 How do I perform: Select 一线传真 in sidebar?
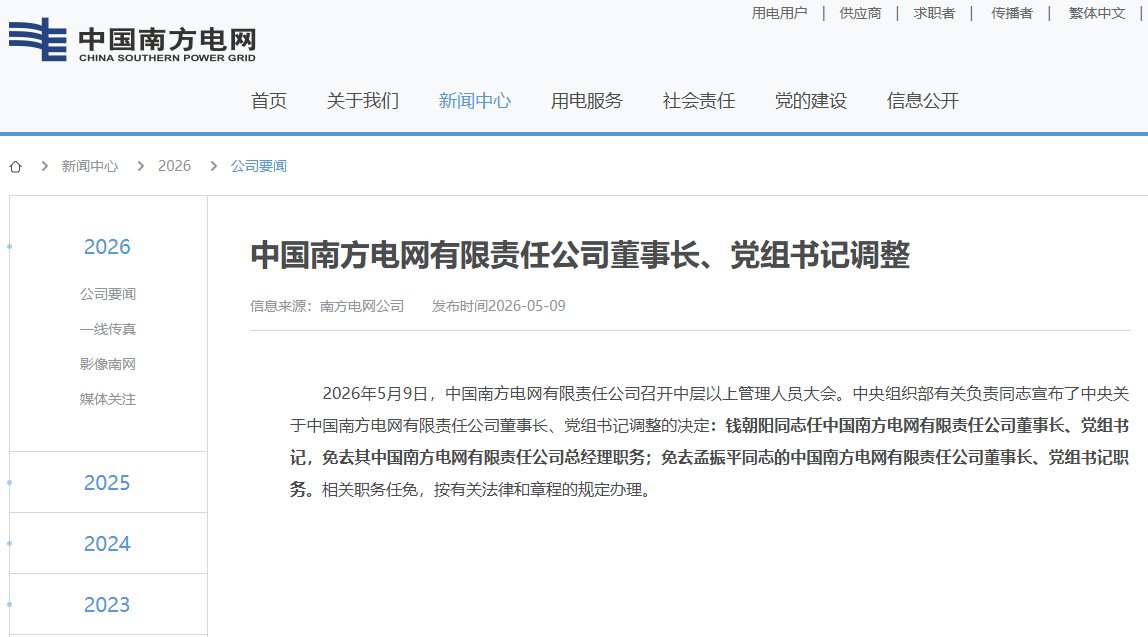point(108,329)
